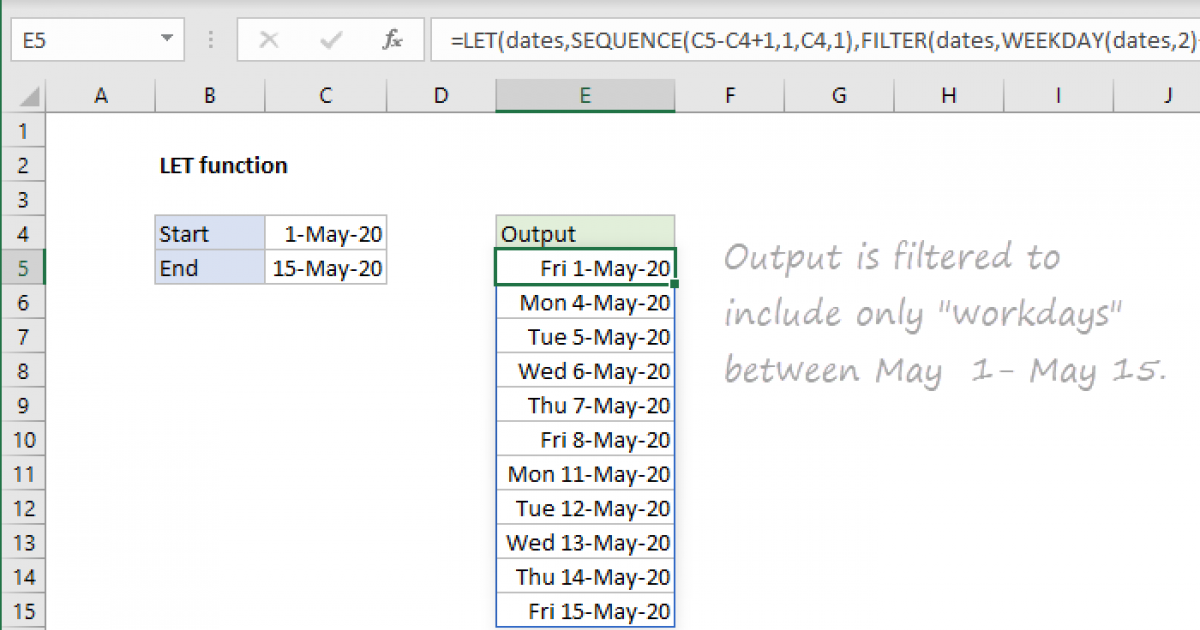This screenshot has height=630, width=1200.
Task: Click the formula bar to edit the LET formula
Action: pos(700,40)
